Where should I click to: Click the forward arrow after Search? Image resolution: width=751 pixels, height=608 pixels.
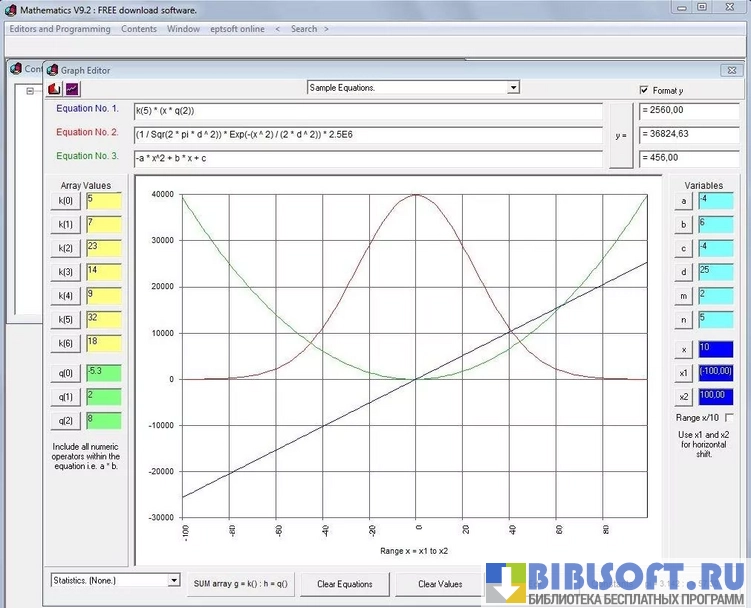click(325, 29)
